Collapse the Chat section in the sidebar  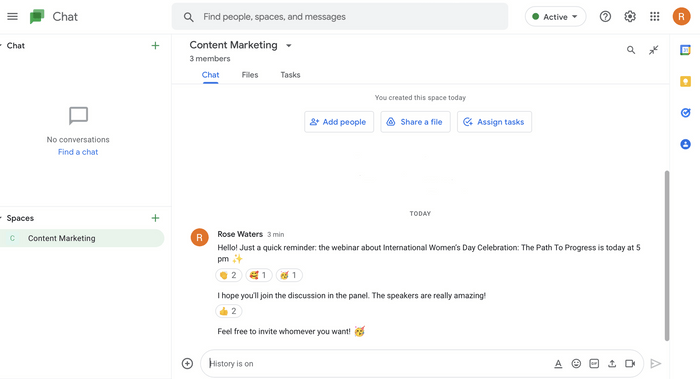click(1, 46)
